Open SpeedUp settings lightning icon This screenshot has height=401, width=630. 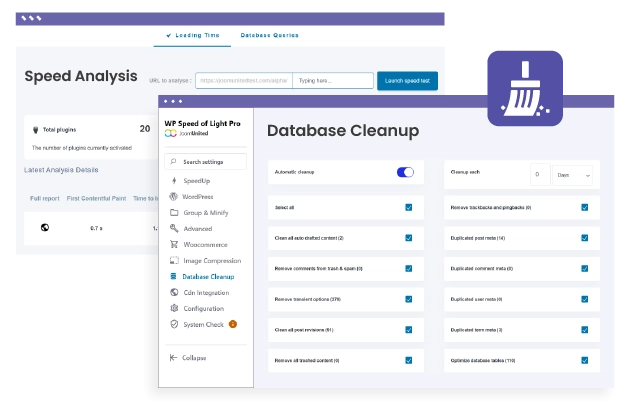click(x=174, y=181)
